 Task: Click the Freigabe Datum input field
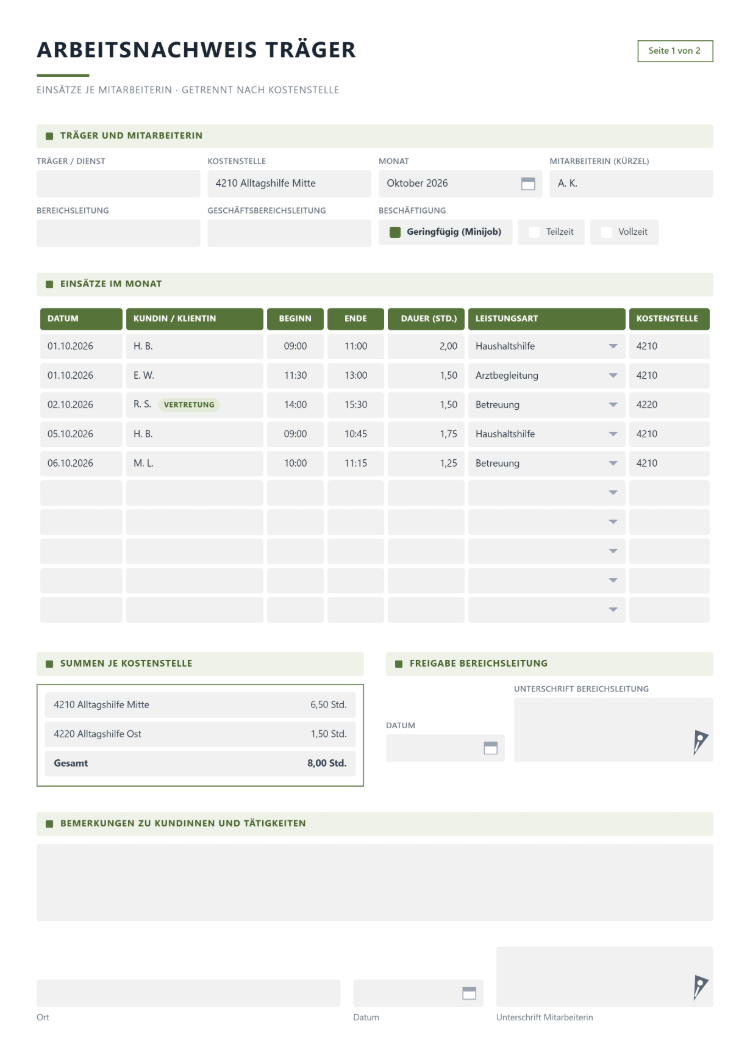445,748
